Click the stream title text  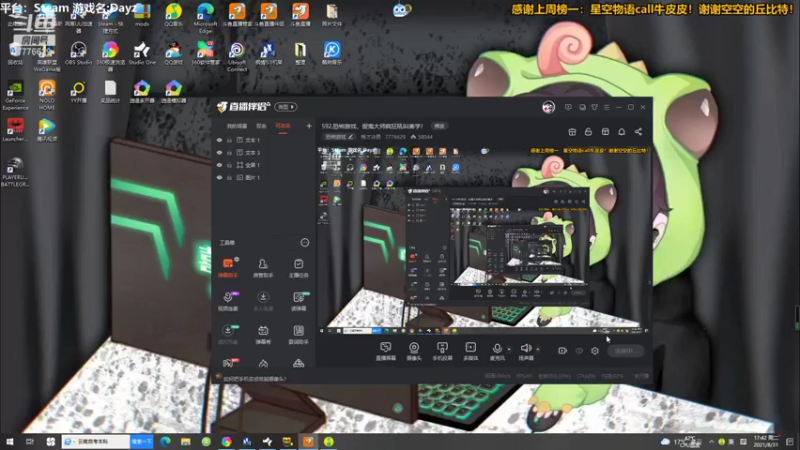(x=372, y=126)
